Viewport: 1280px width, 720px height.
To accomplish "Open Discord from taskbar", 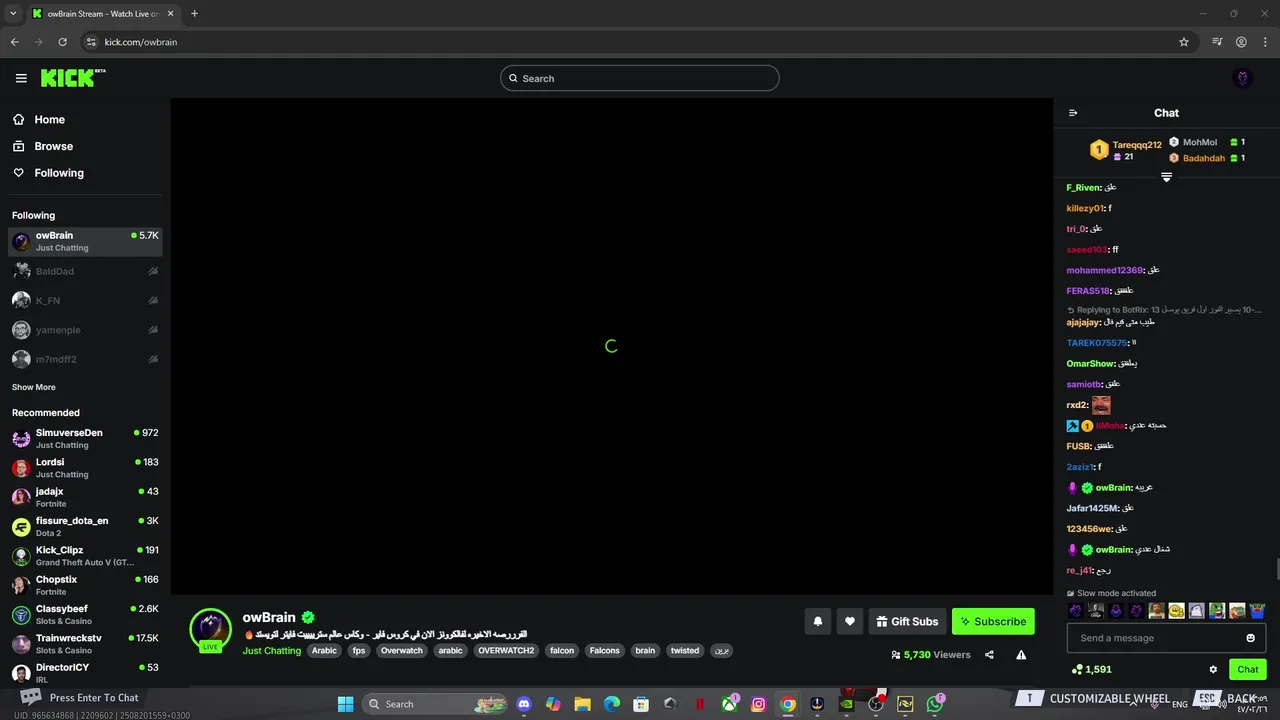I will [x=524, y=704].
